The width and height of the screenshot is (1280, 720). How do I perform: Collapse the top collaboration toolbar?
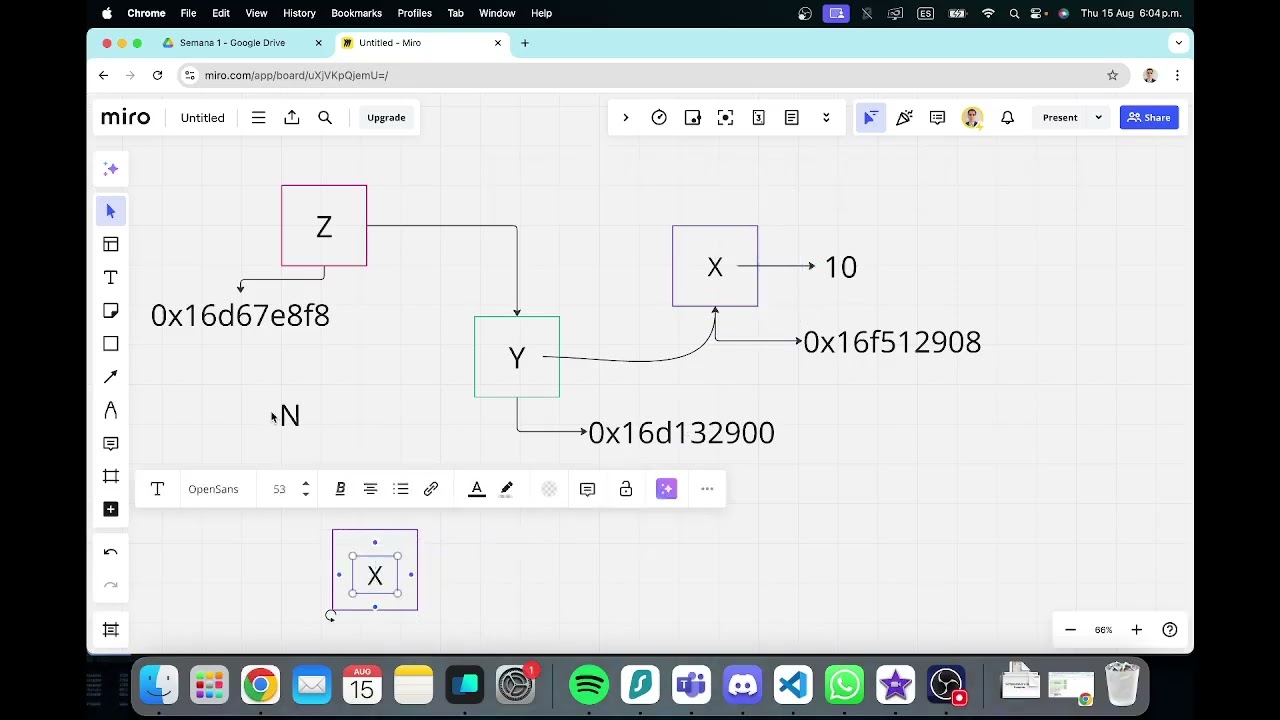626,118
